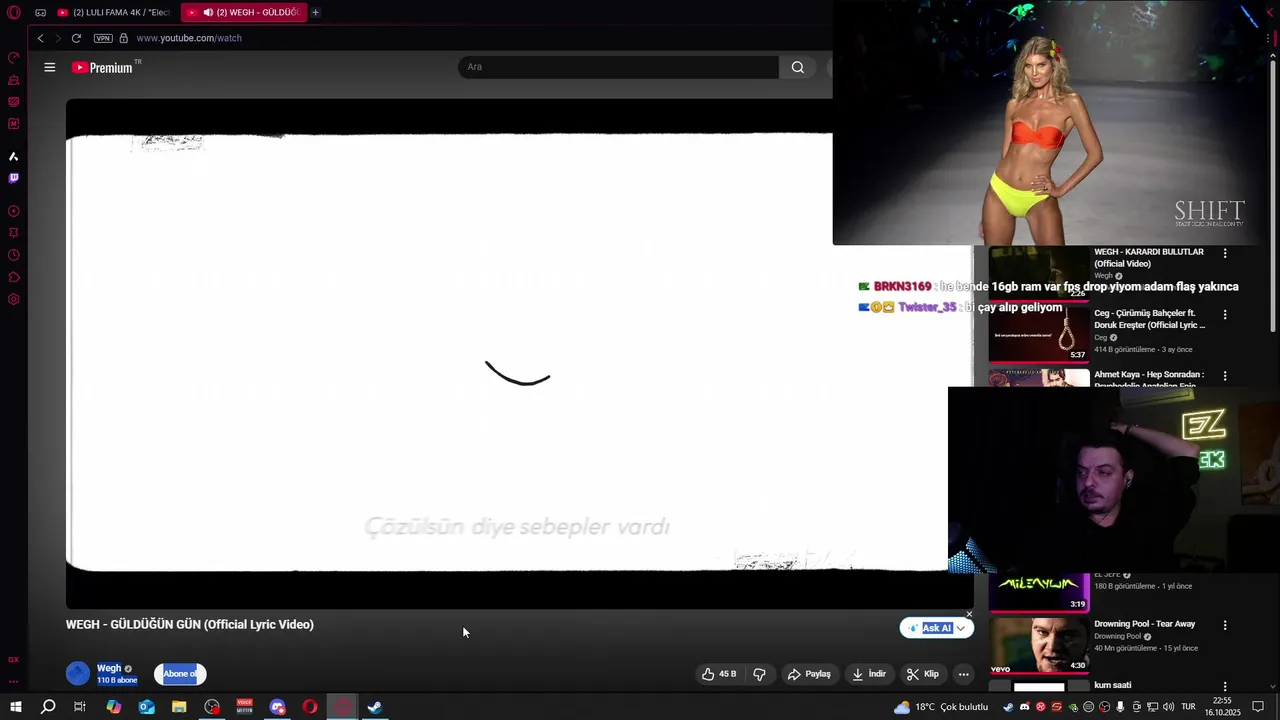Open Steam from the taskbar
The height and width of the screenshot is (720, 1280).
[x=375, y=707]
